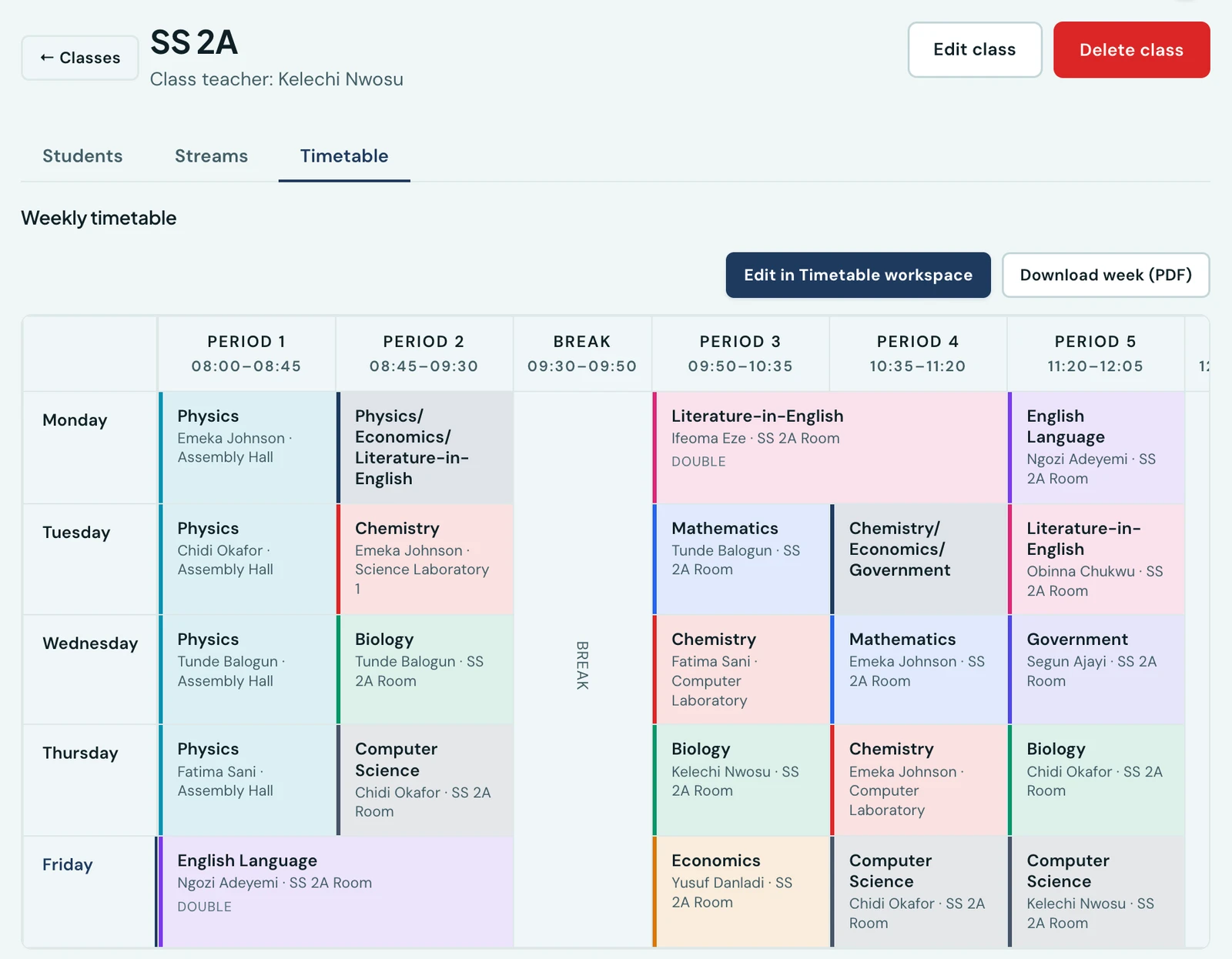
Task: Open Wednesday Physics with Tunde Balogun
Action: [247, 669]
